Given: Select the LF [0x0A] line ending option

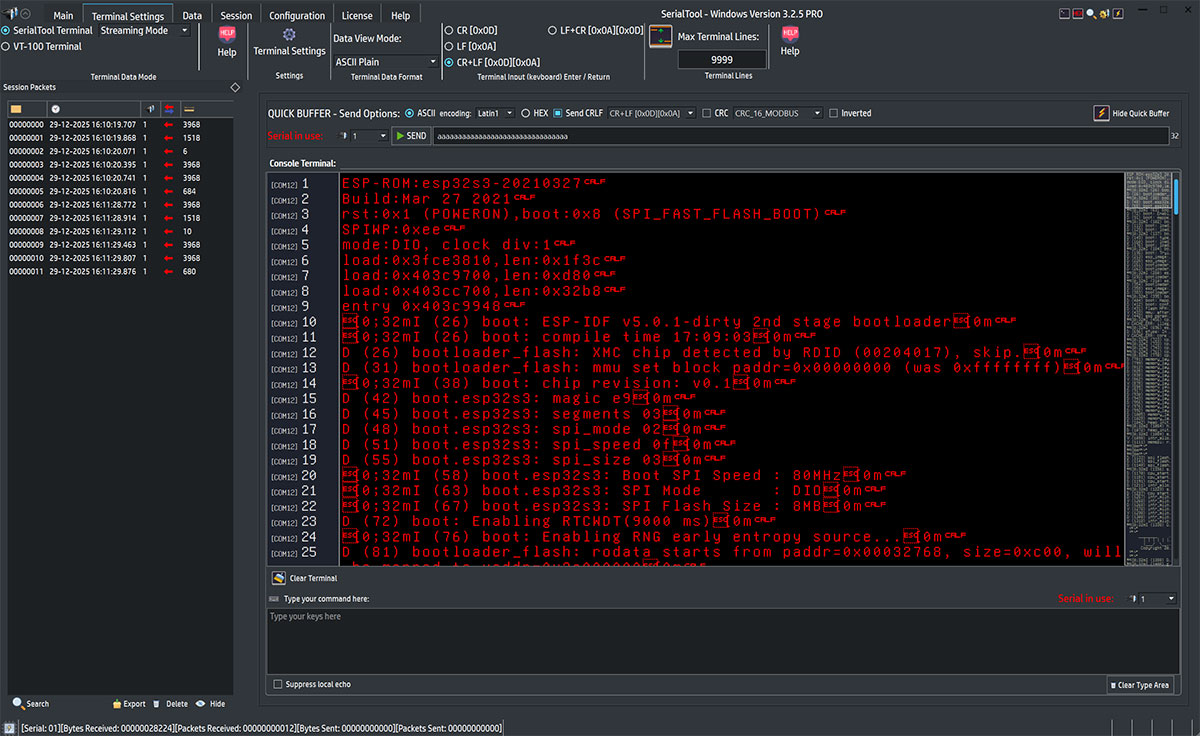Looking at the screenshot, I should click(x=448, y=46).
